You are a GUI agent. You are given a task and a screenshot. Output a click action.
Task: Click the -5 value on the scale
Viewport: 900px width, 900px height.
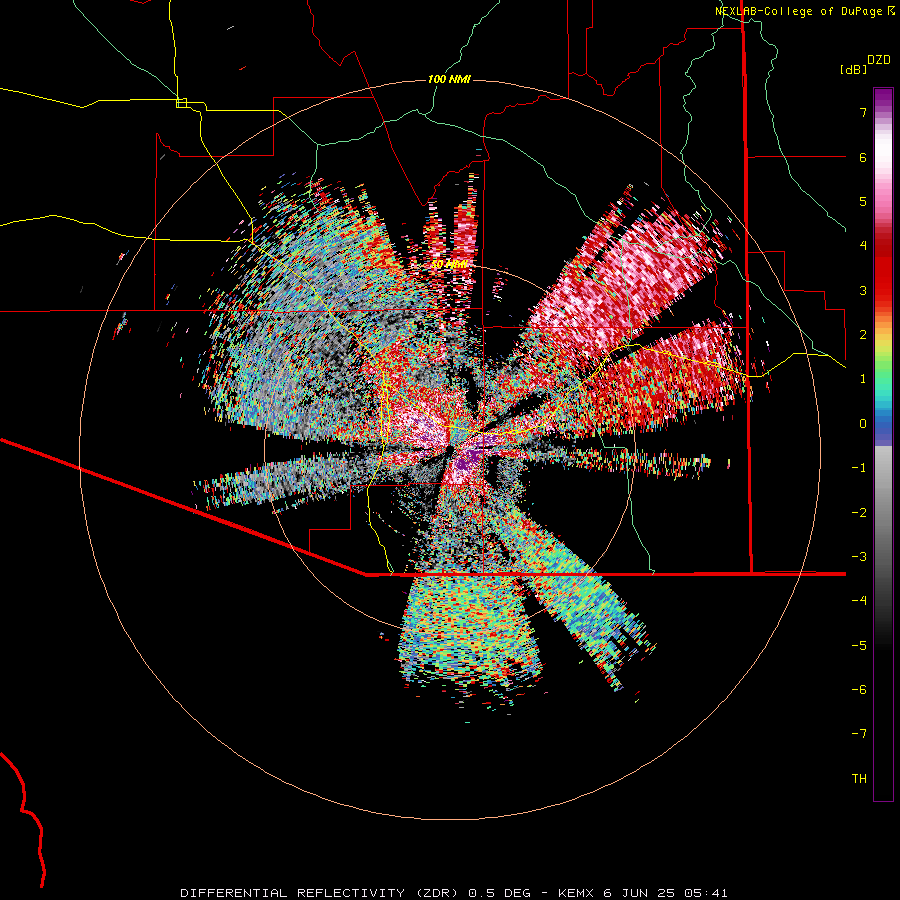pyautogui.click(x=859, y=646)
